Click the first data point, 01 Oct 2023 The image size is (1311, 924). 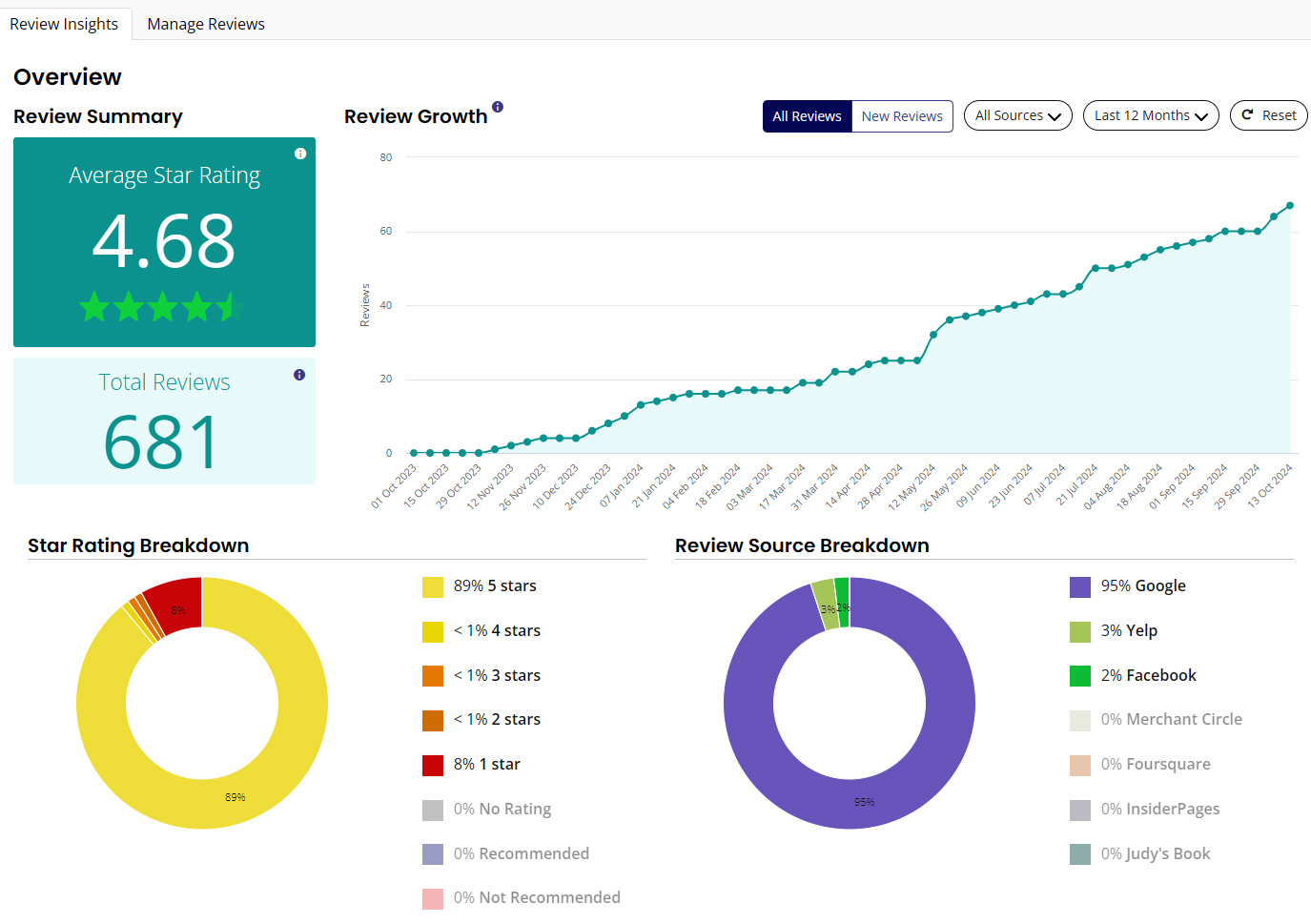tap(414, 453)
